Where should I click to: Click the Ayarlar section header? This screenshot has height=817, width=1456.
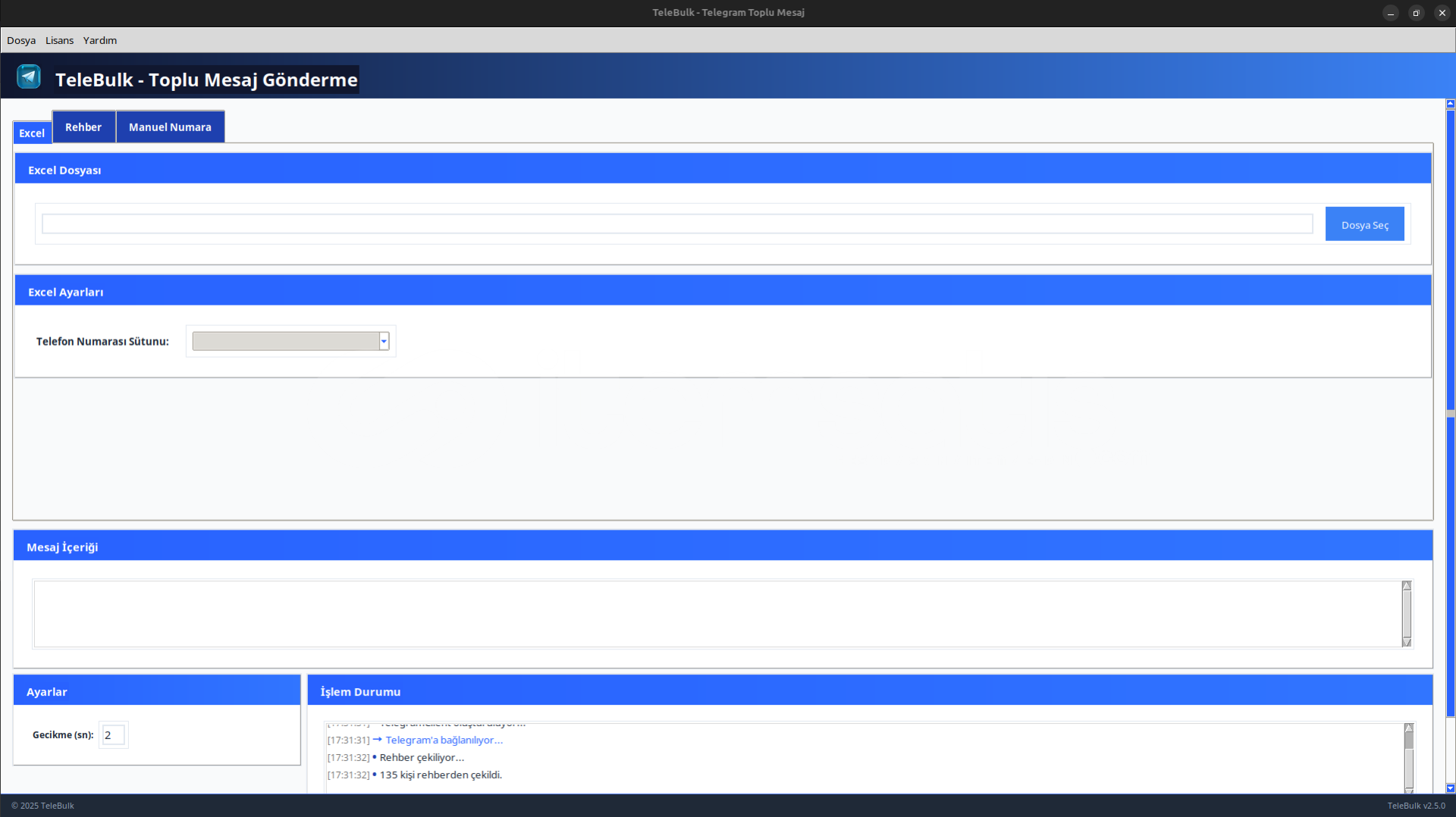click(x=157, y=690)
